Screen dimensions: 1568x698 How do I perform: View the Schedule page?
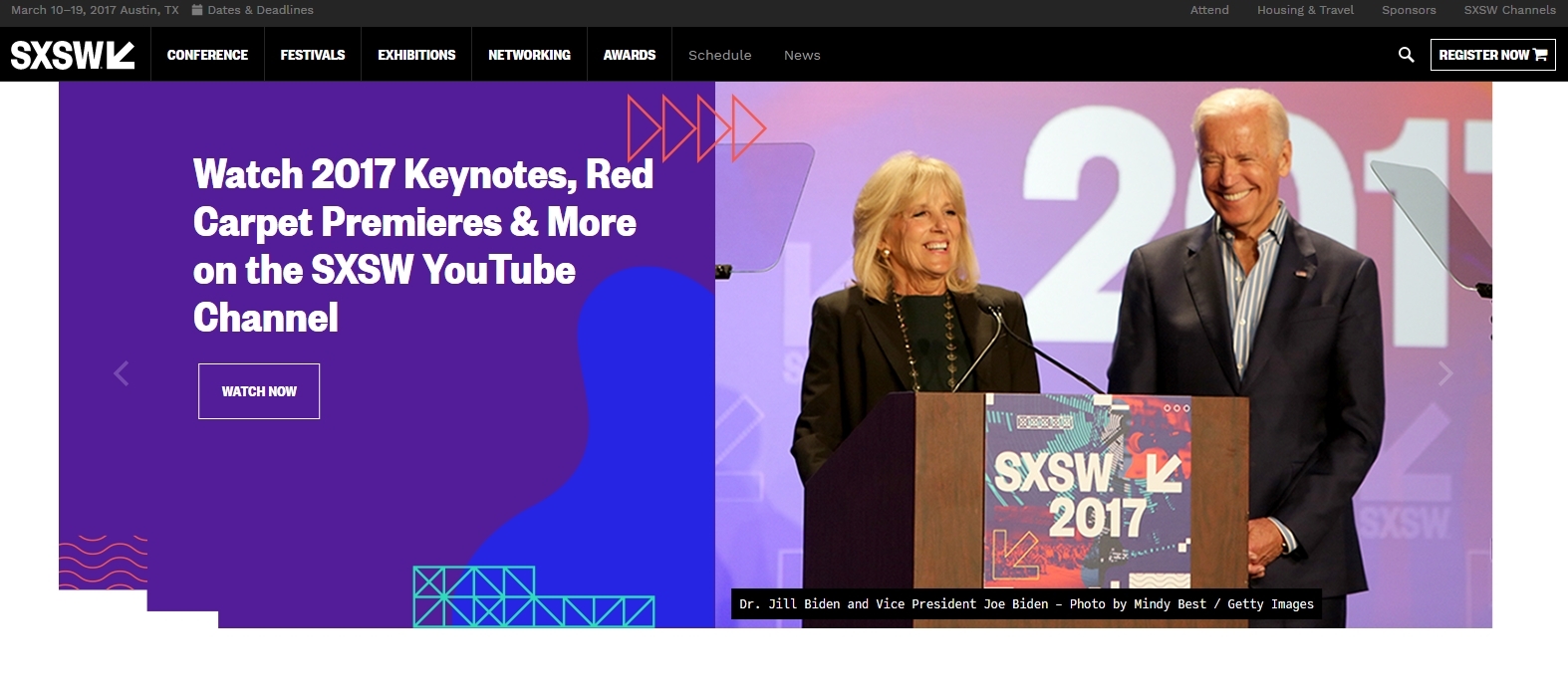[x=720, y=55]
